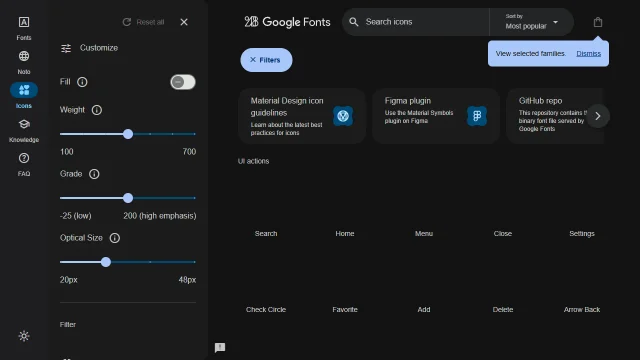Select the Search icon tile
The height and width of the screenshot is (360, 640).
pyautogui.click(x=266, y=210)
